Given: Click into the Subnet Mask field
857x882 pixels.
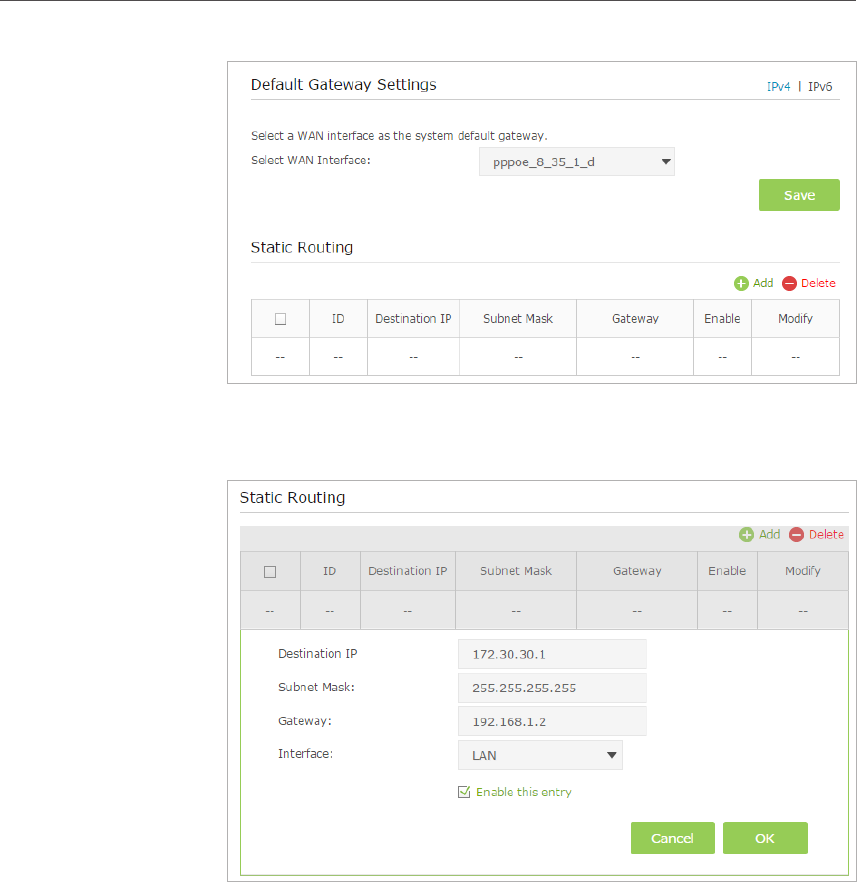Looking at the screenshot, I should (x=552, y=688).
